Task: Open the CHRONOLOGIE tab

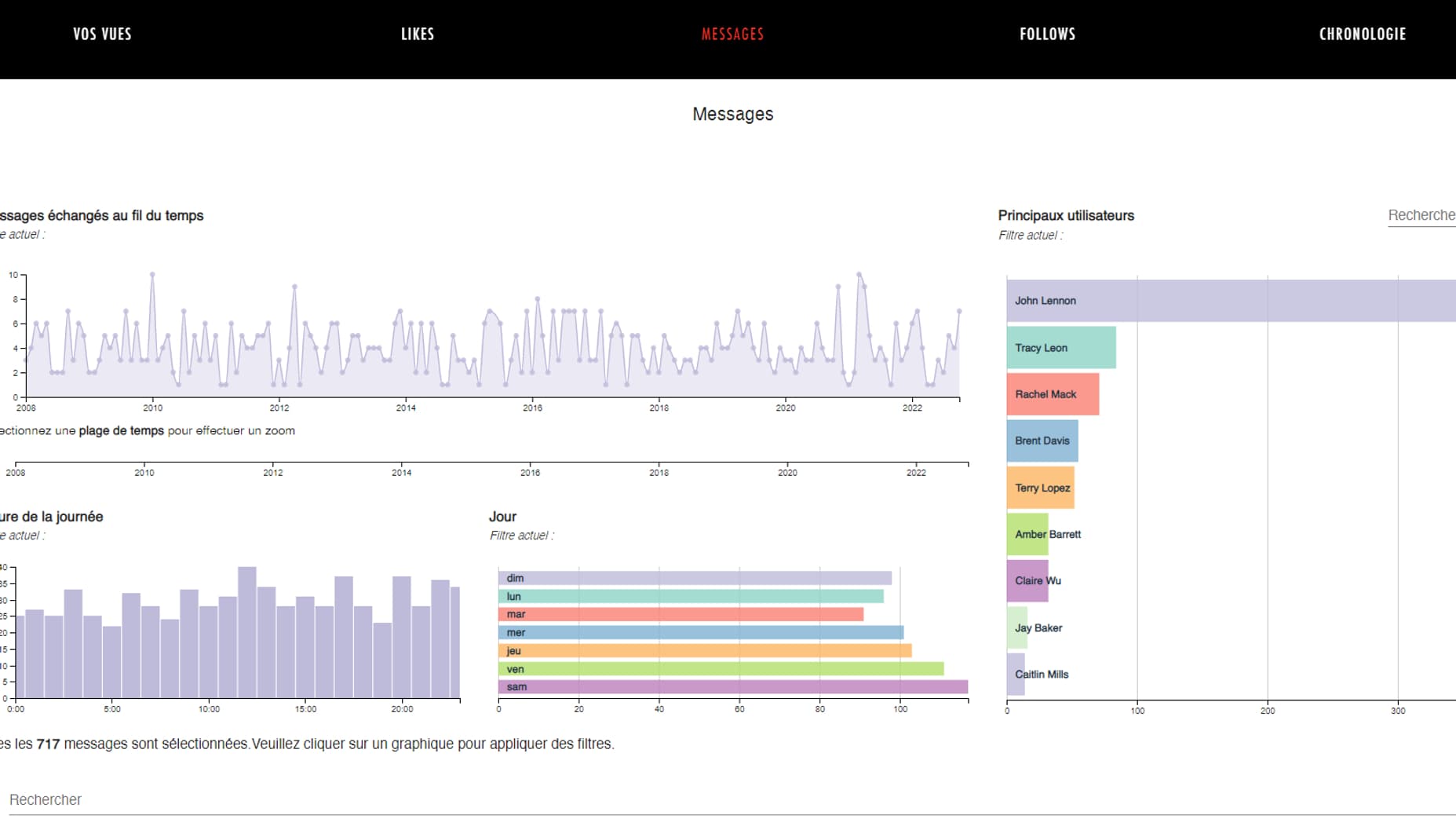Action: (x=1362, y=34)
